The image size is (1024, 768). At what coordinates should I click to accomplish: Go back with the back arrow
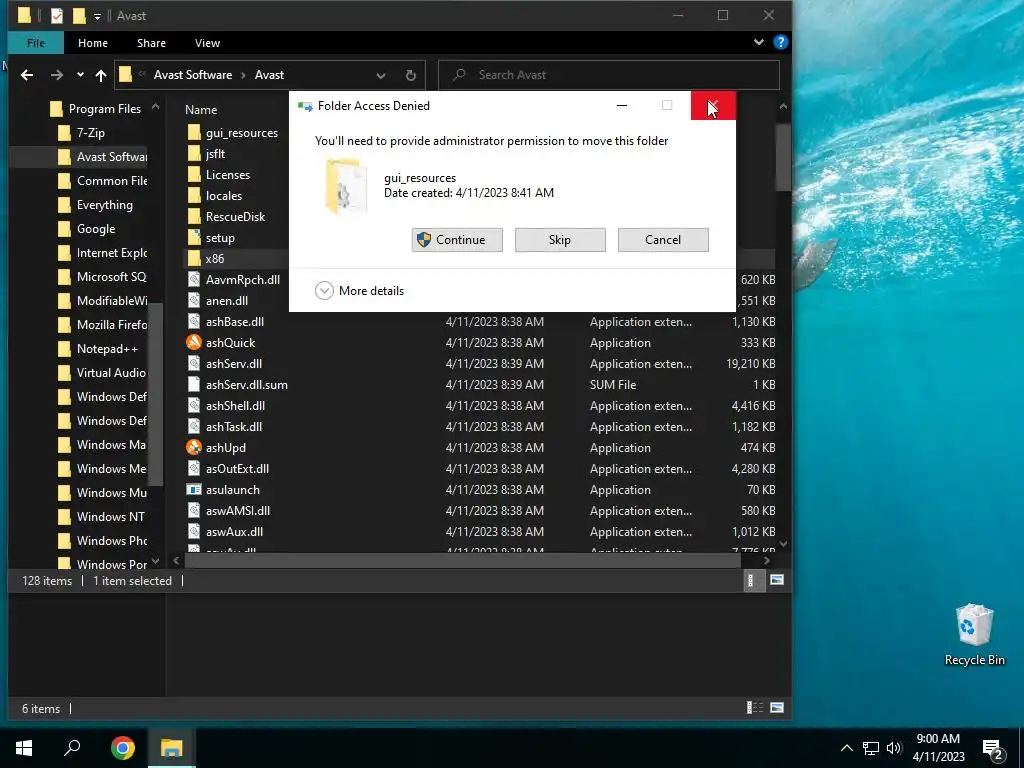[x=27, y=75]
